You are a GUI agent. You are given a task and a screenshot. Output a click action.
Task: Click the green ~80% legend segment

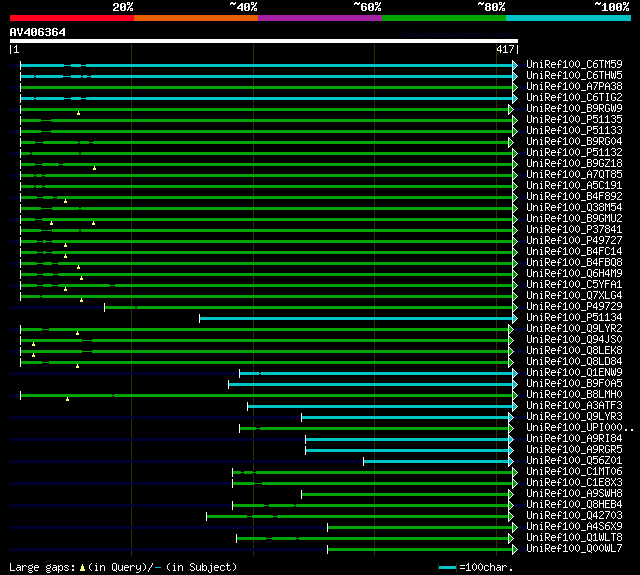[x=444, y=18]
